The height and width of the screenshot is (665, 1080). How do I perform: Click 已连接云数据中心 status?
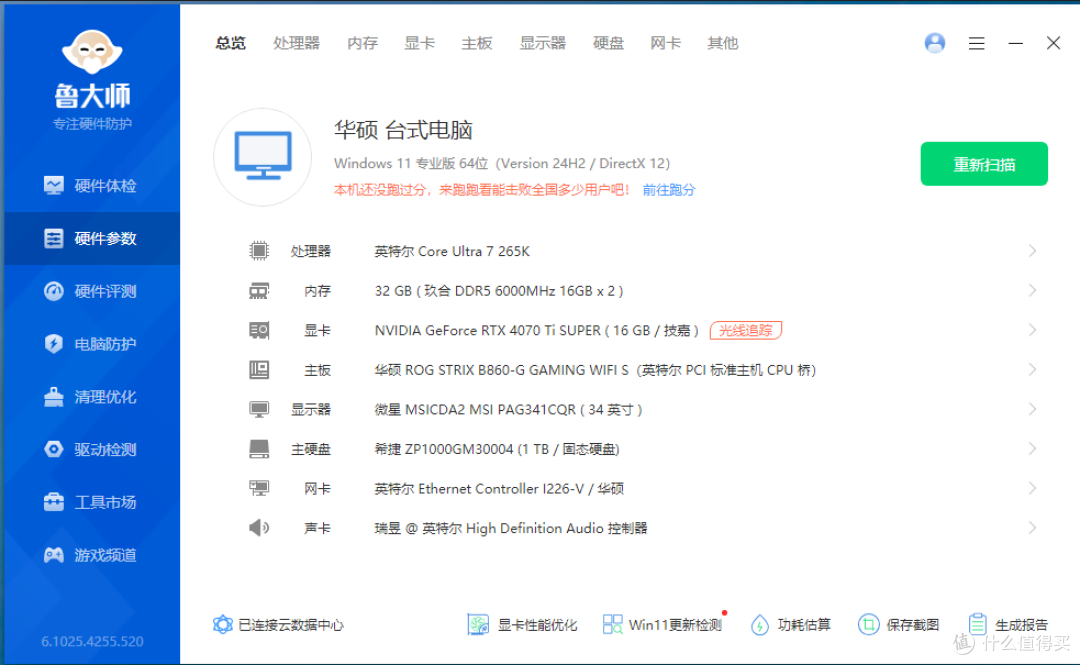(278, 624)
